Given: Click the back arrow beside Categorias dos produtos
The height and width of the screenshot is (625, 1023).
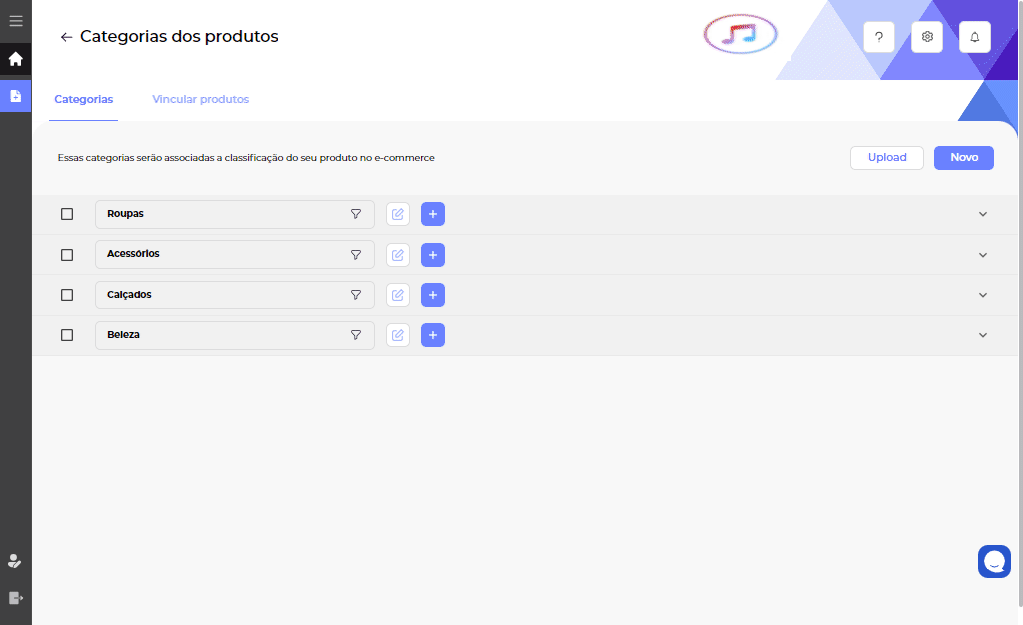Looking at the screenshot, I should pyautogui.click(x=66, y=37).
